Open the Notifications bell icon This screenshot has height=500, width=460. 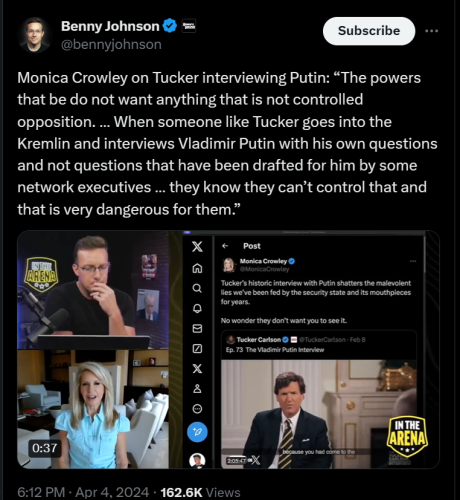(x=197, y=308)
